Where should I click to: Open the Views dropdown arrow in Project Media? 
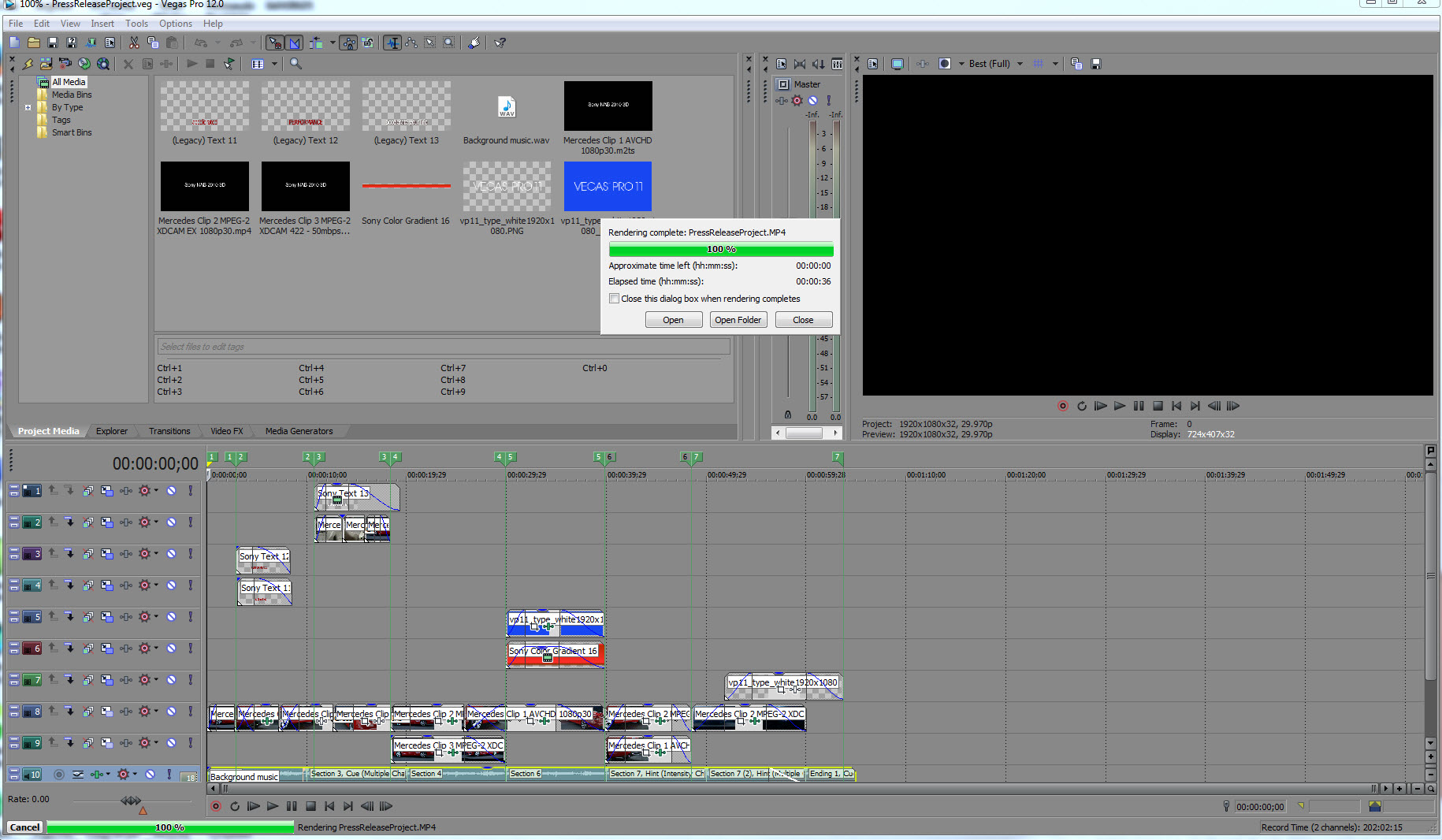[274, 64]
